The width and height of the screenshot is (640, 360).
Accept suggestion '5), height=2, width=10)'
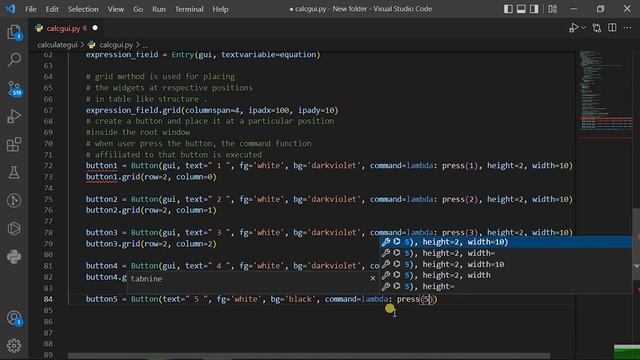(x=506, y=242)
